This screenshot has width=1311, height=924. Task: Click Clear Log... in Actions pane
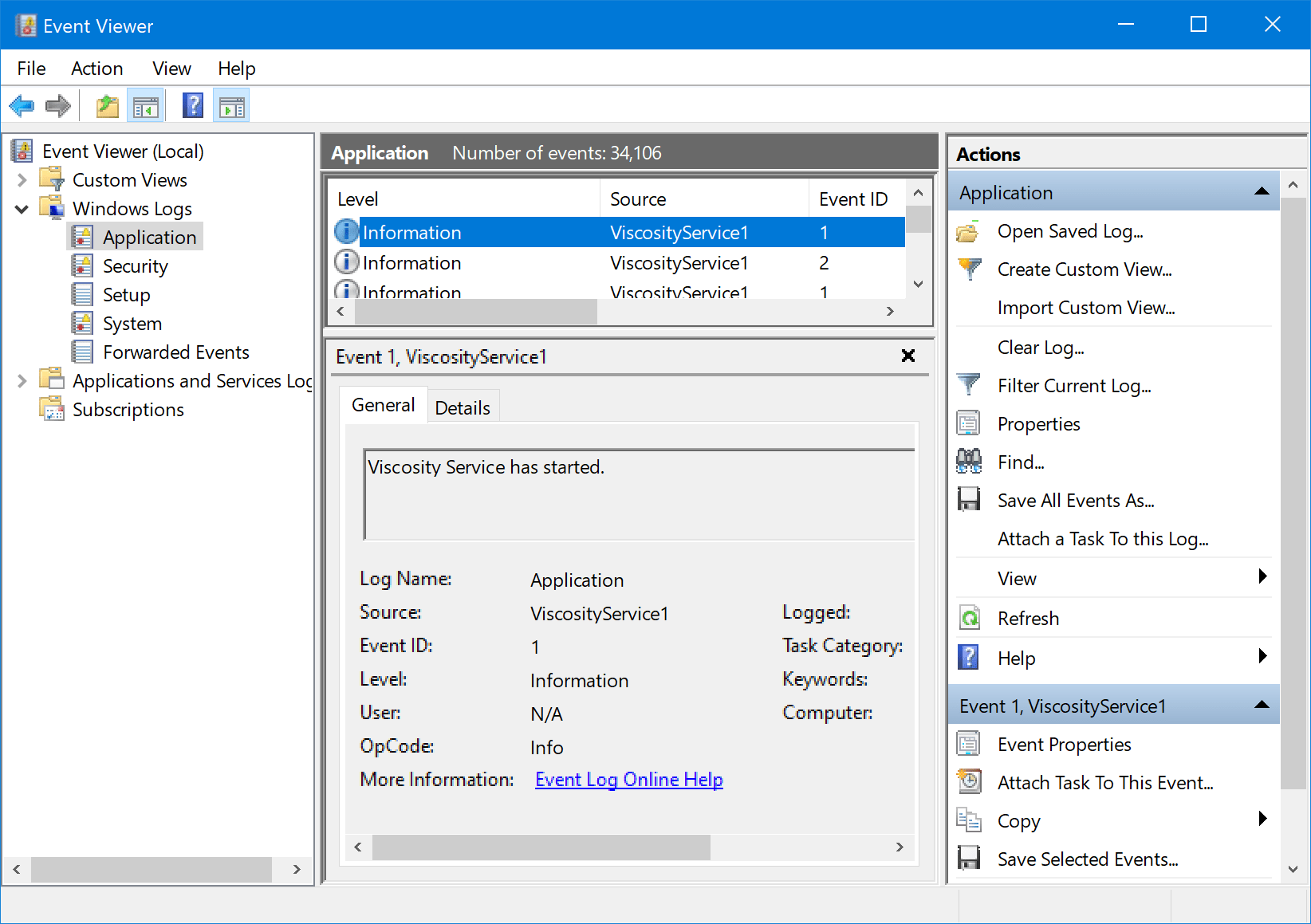pos(1041,348)
